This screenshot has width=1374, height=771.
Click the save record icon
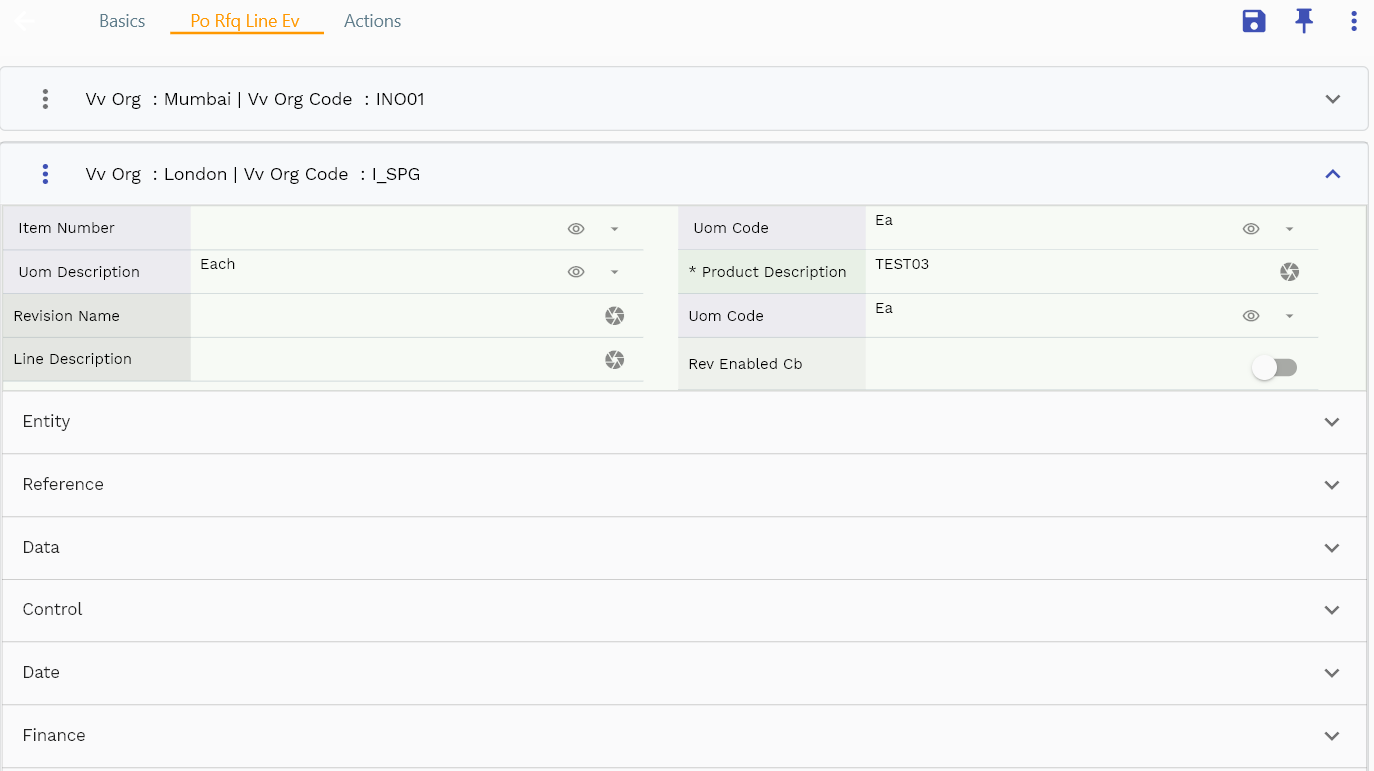1254,20
